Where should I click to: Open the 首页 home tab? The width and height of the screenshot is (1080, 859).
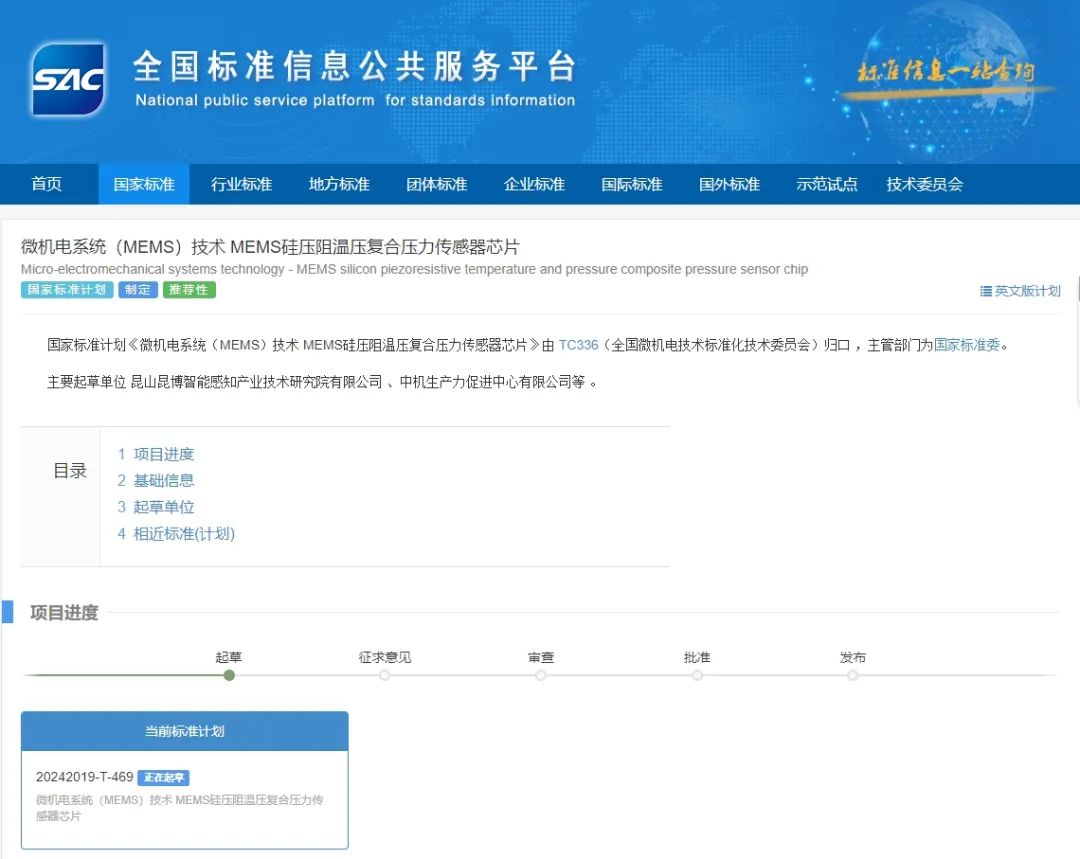point(46,184)
